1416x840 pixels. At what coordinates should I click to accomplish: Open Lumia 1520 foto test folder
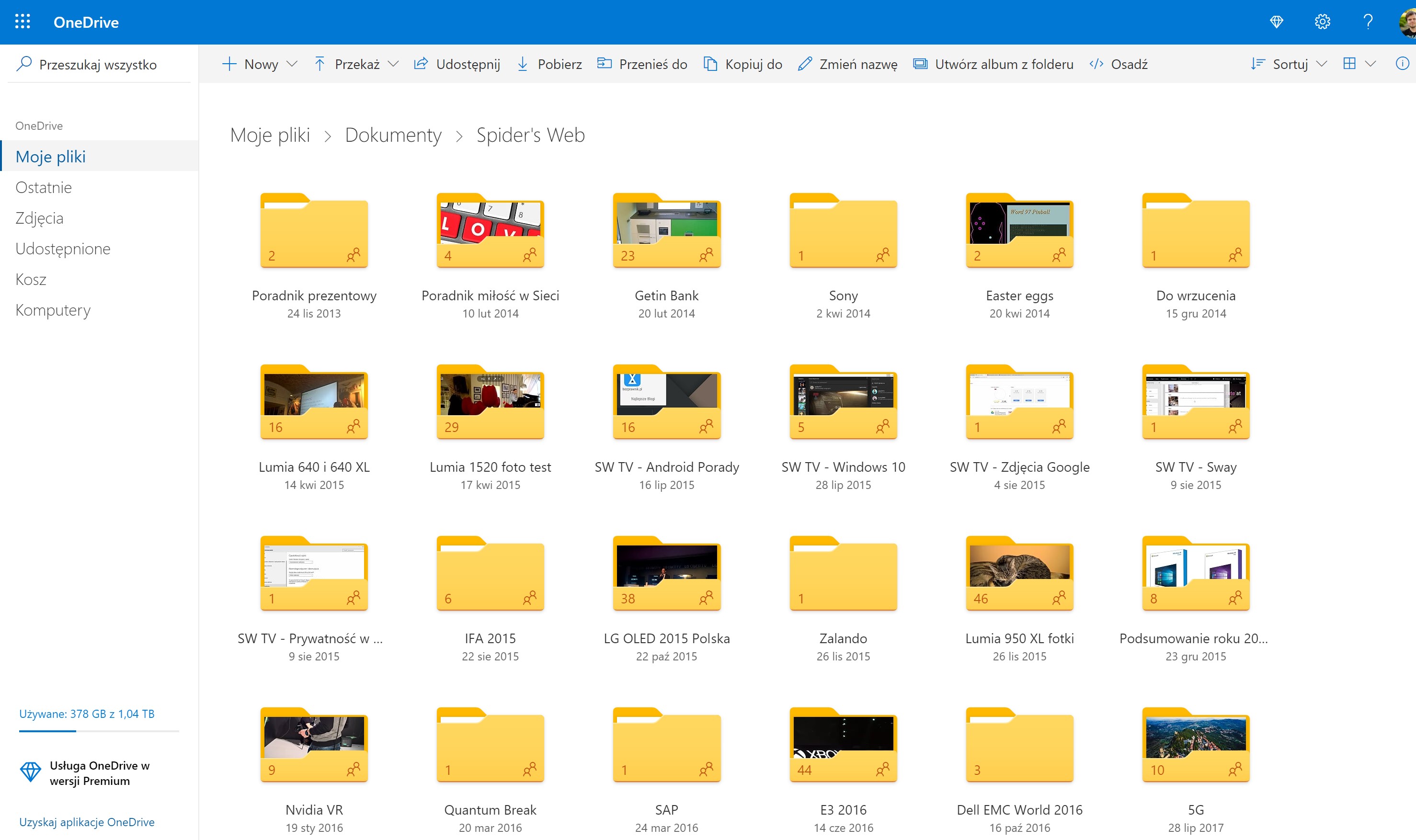(491, 402)
